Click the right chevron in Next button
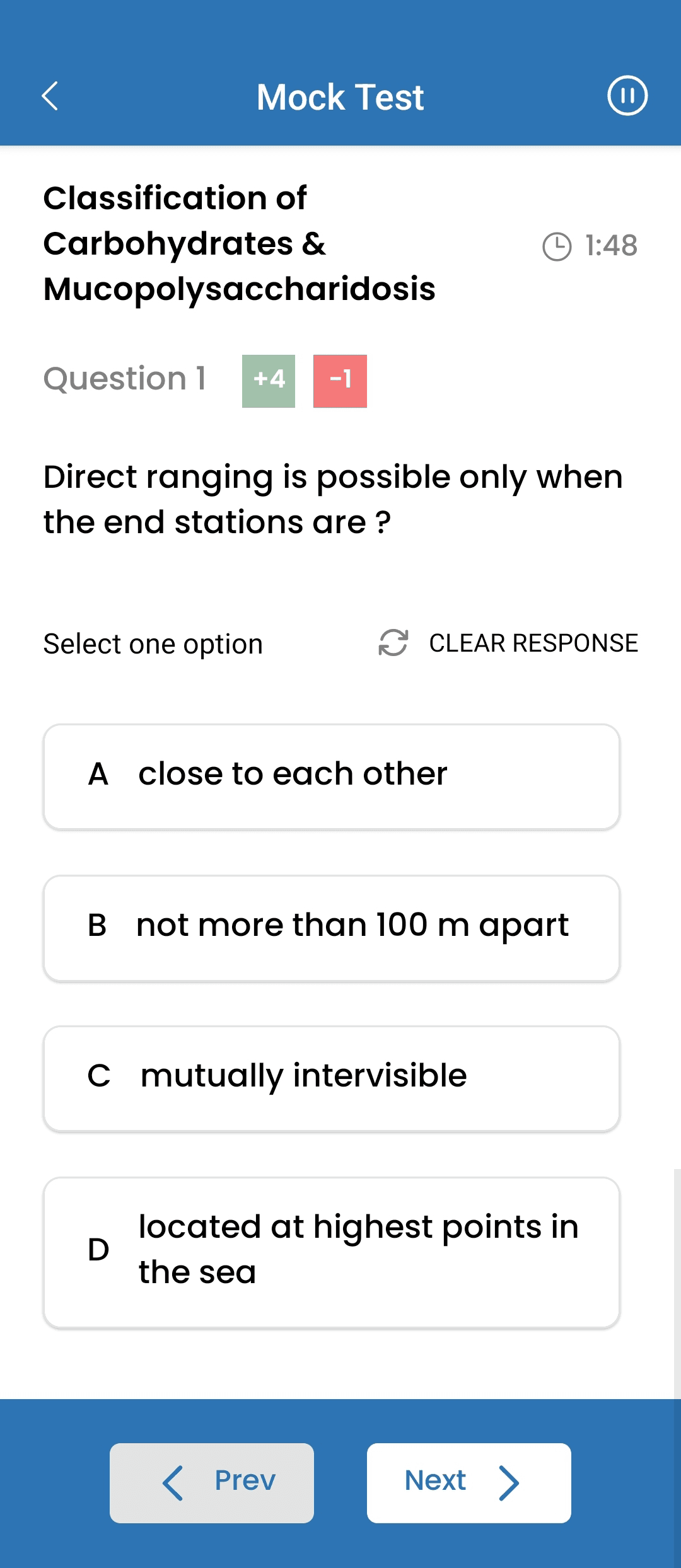 509,1482
